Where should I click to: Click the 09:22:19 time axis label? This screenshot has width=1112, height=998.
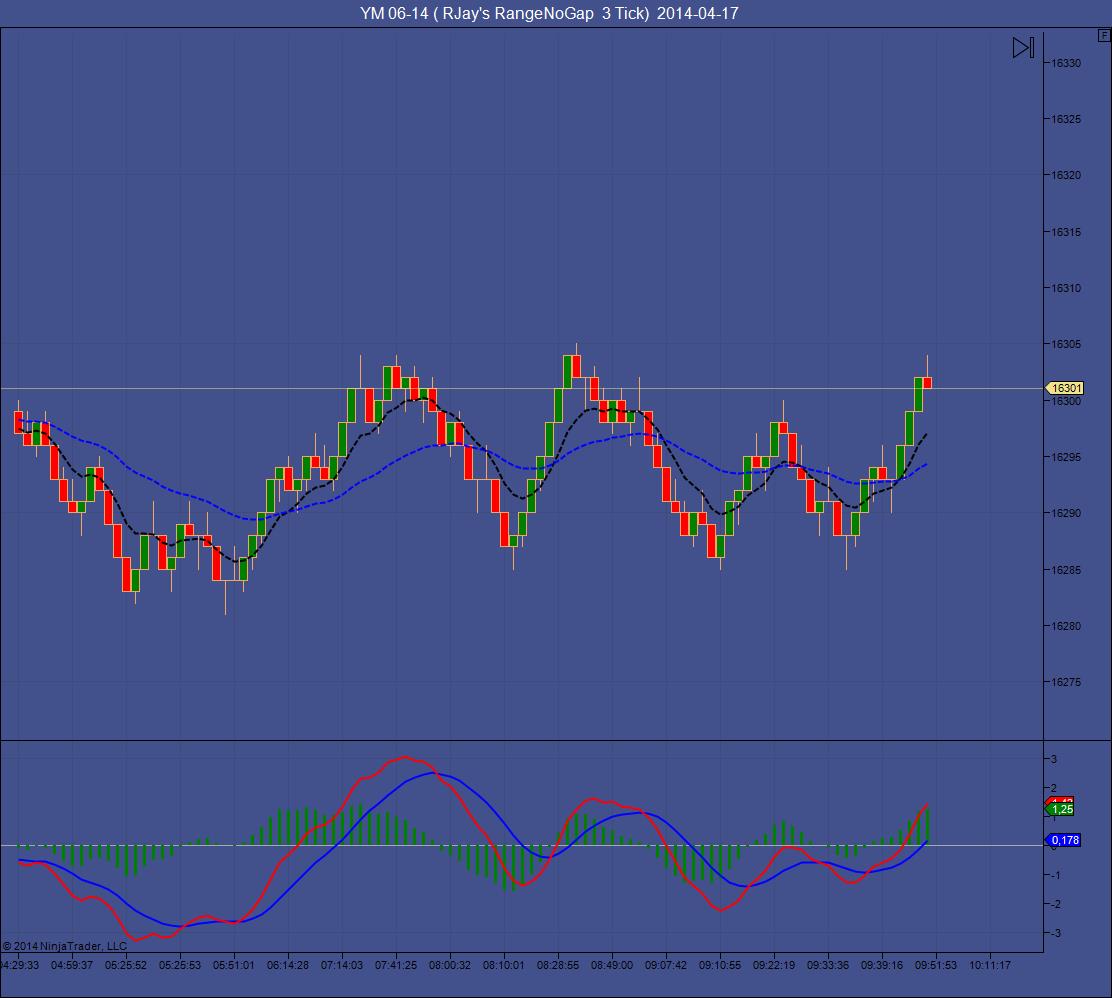tap(774, 965)
